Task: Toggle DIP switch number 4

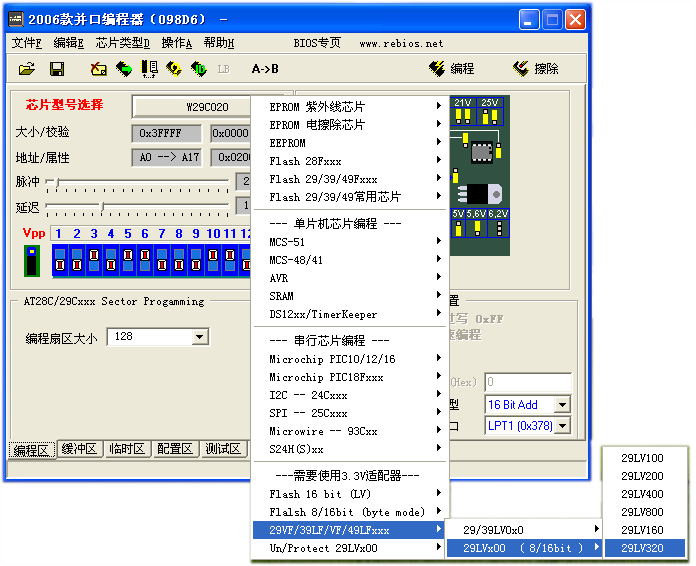Action: (111, 260)
